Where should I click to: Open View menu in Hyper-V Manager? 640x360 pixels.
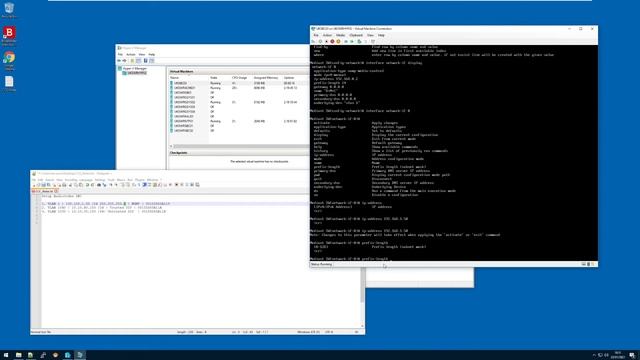[x=142, y=54]
